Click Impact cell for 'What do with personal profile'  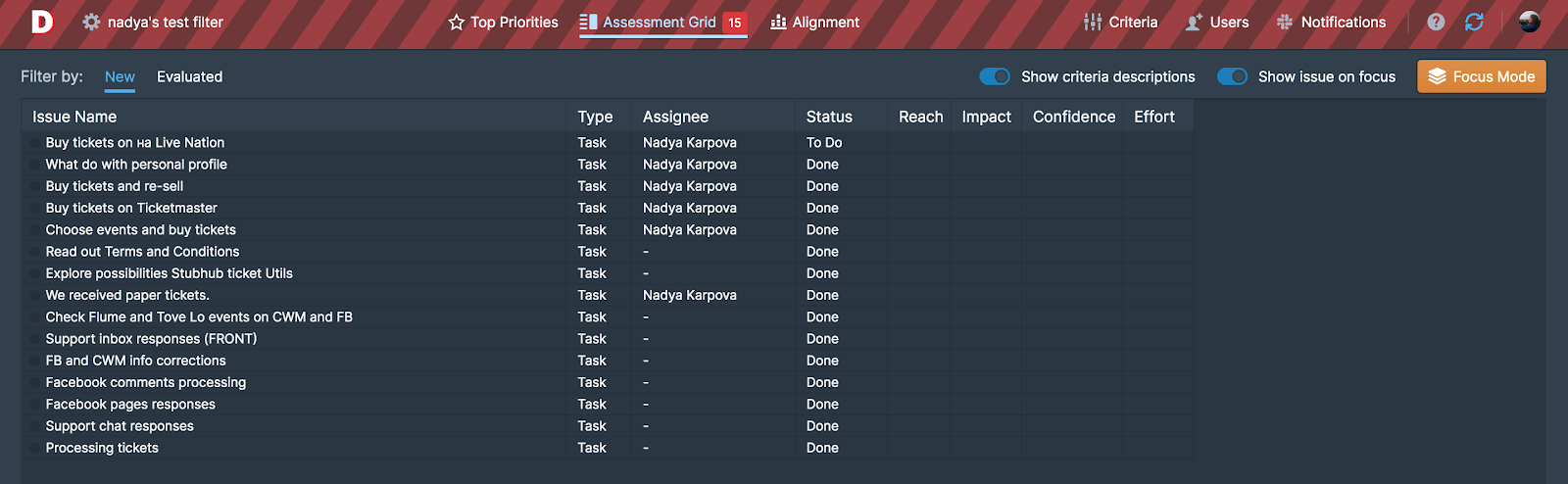tap(986, 165)
